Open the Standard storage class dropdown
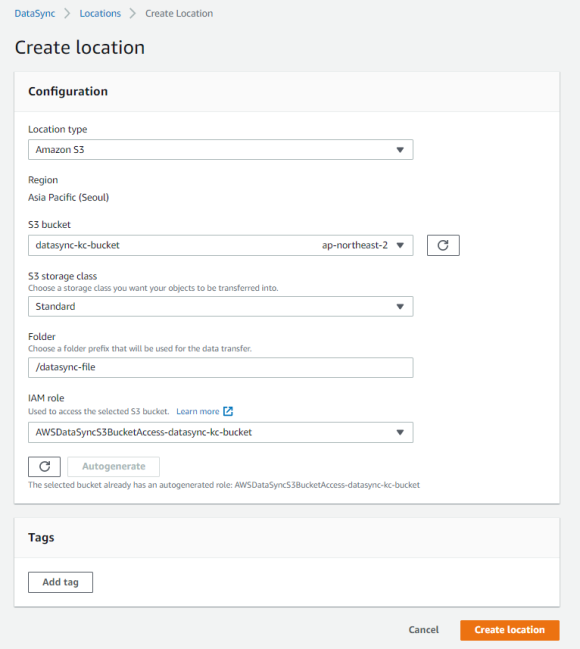The width and height of the screenshot is (580, 649). click(x=221, y=306)
